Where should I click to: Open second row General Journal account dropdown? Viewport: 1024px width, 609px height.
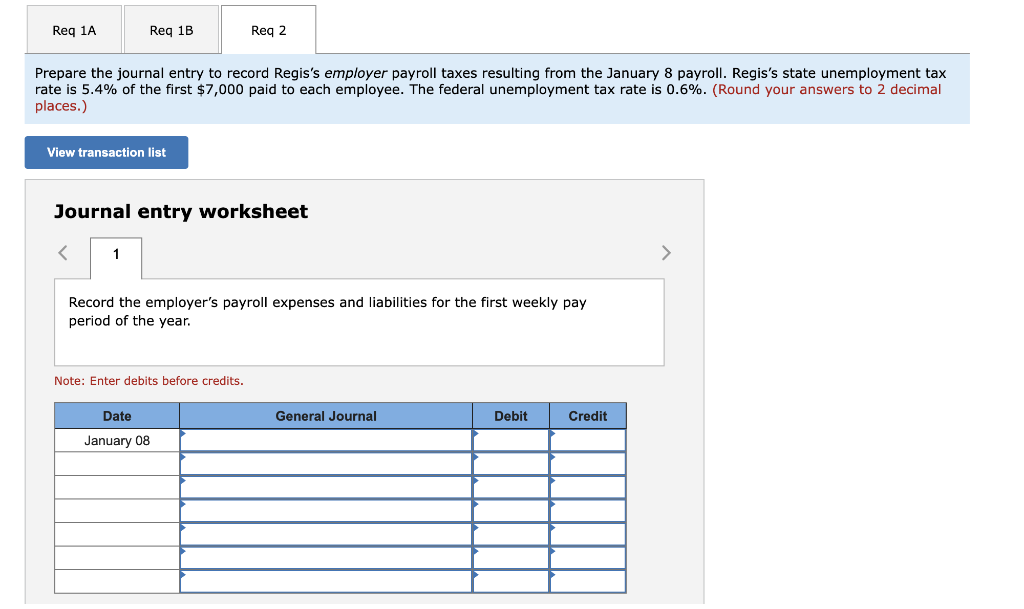(x=326, y=463)
